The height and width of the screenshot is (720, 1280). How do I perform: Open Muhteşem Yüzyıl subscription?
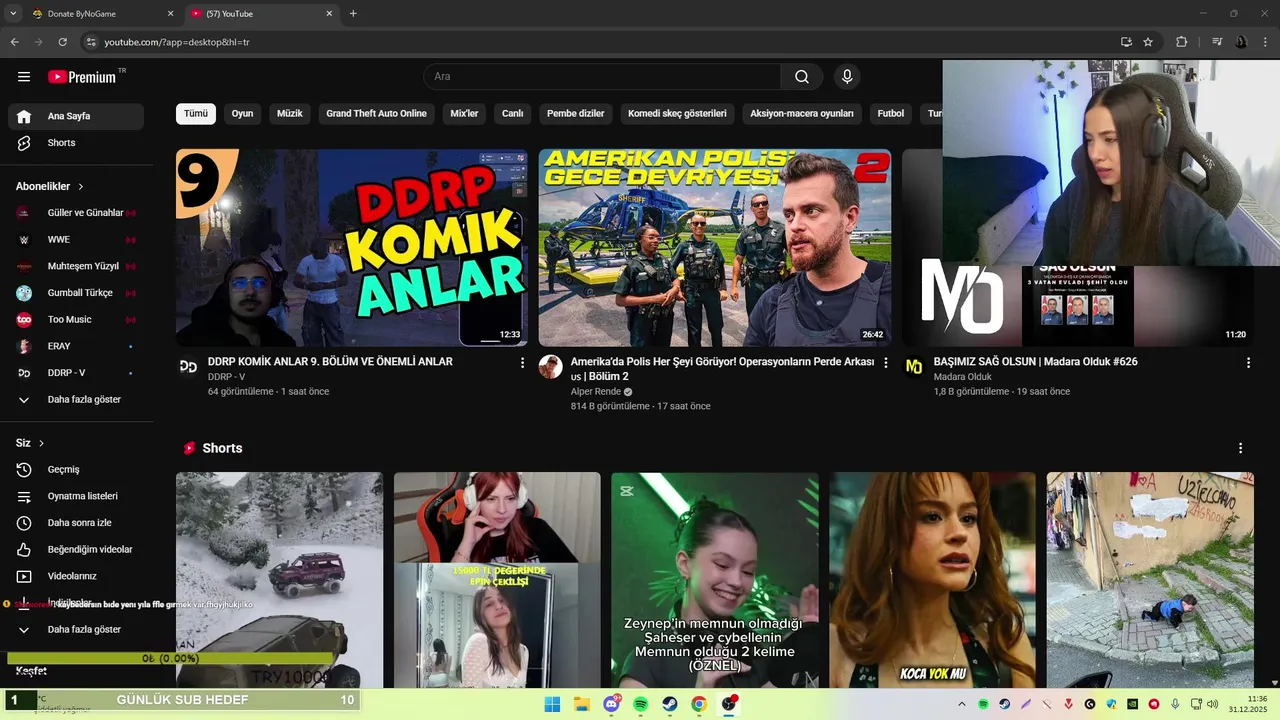pyautogui.click(x=76, y=267)
